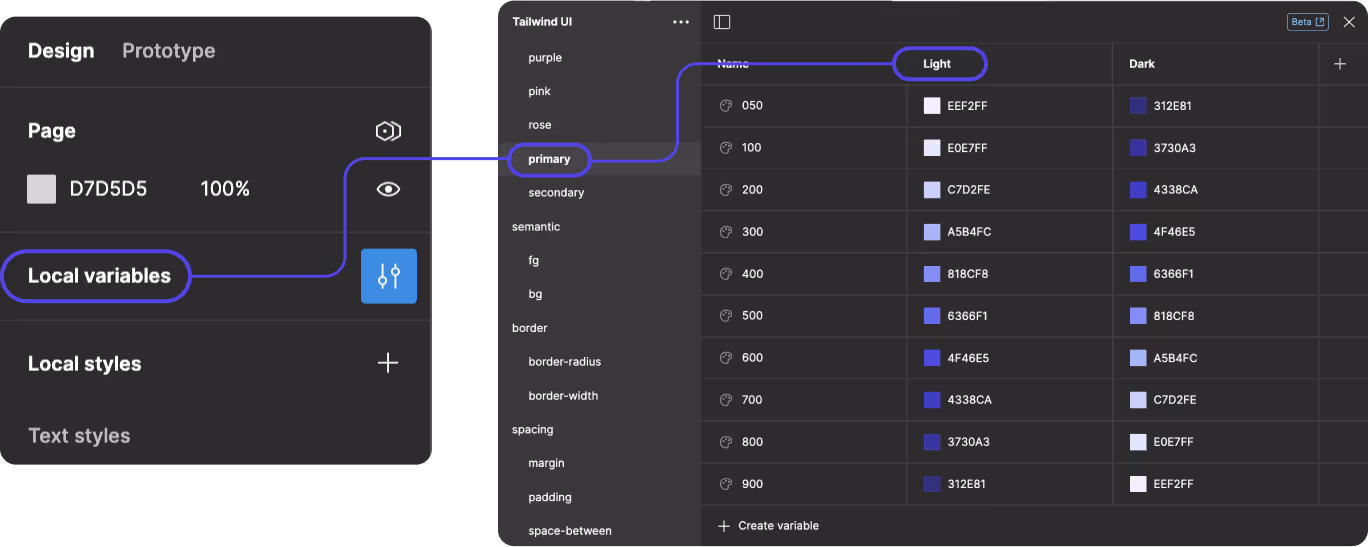Open the light EEF2FF swatch for 050
Screen dimensions: 1368x547
point(932,106)
